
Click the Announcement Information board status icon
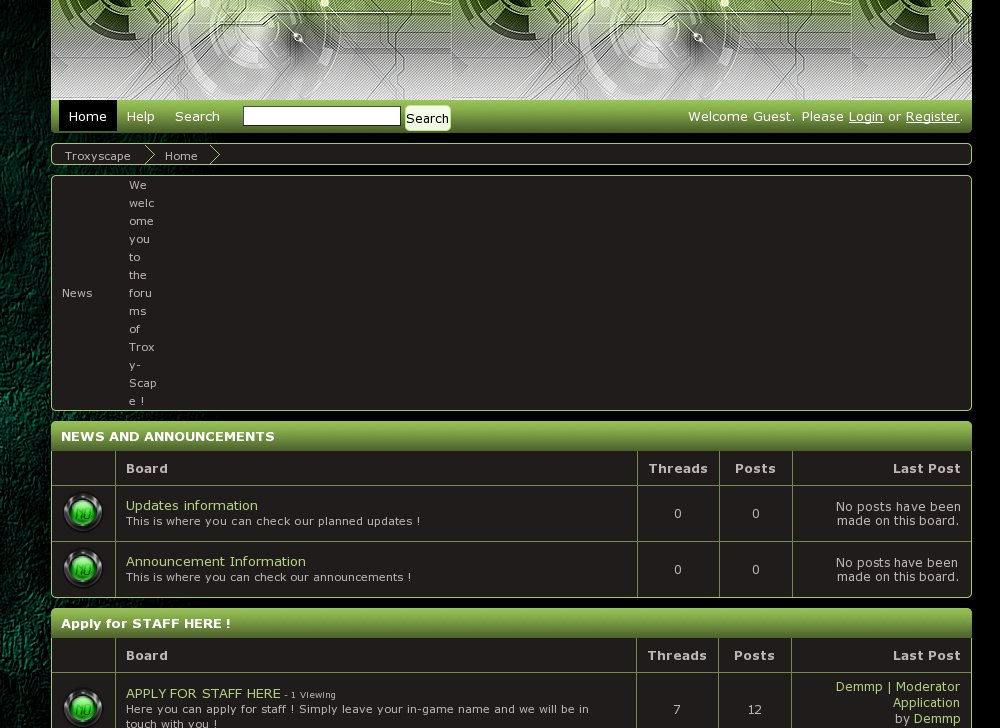(x=83, y=569)
